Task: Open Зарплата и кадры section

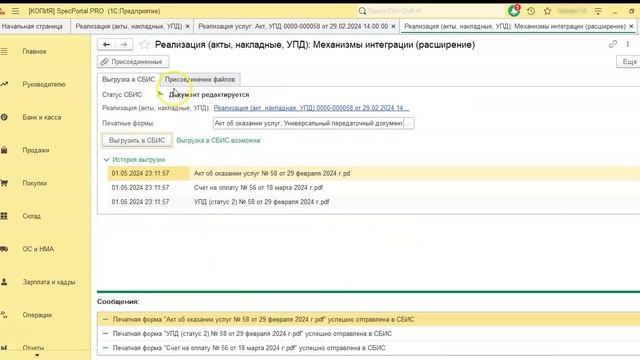Action: (x=49, y=282)
